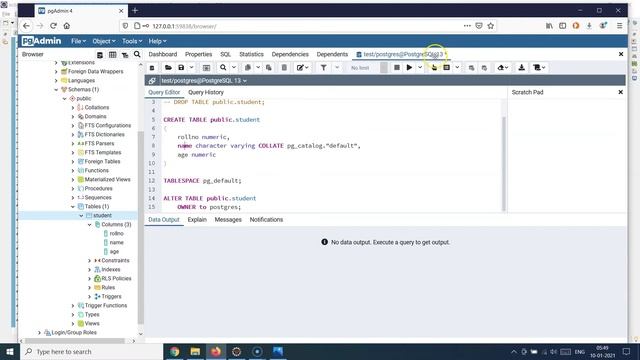Open the File menu
Screen dimensions: 640x360
coord(78,41)
